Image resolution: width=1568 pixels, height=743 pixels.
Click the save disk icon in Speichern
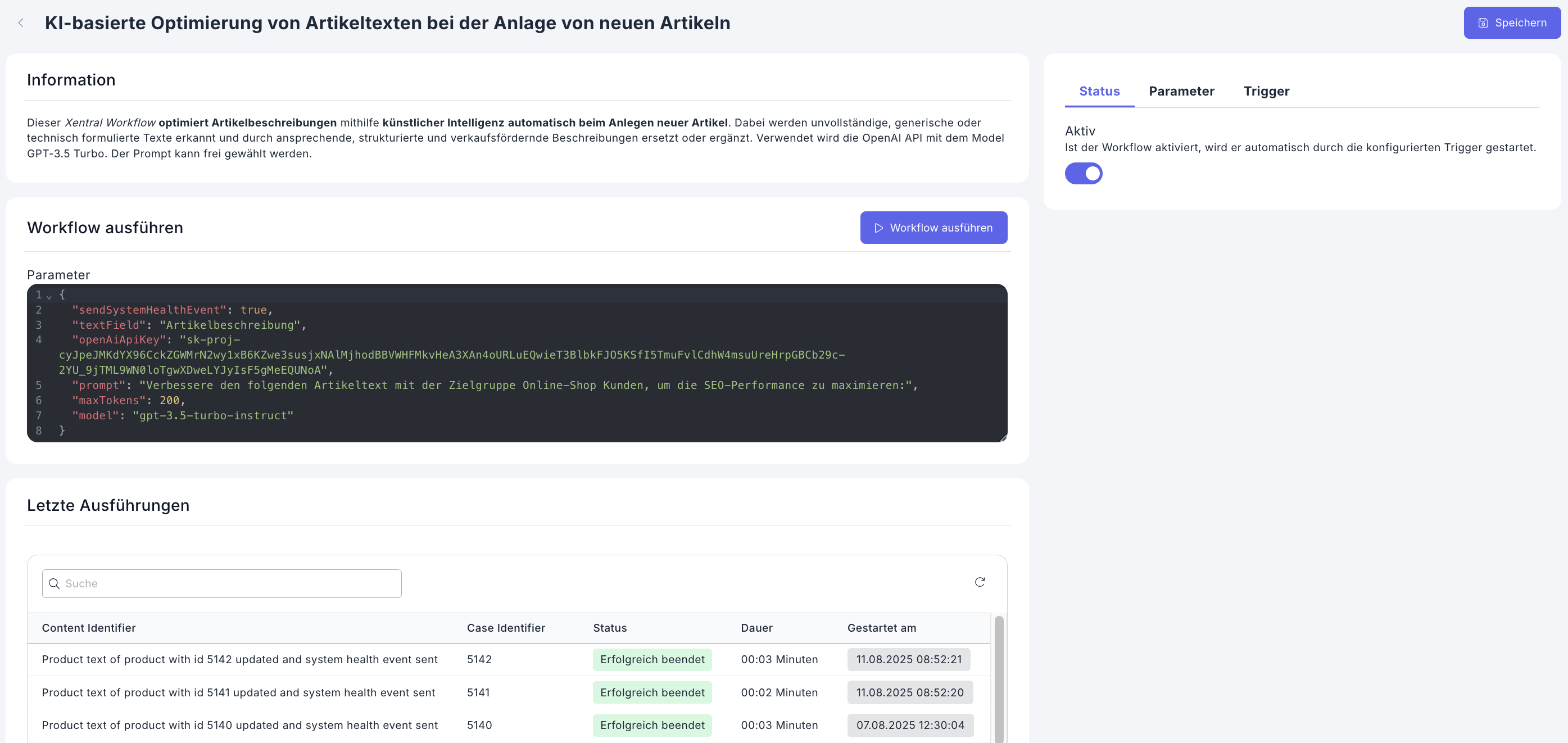coord(1483,23)
